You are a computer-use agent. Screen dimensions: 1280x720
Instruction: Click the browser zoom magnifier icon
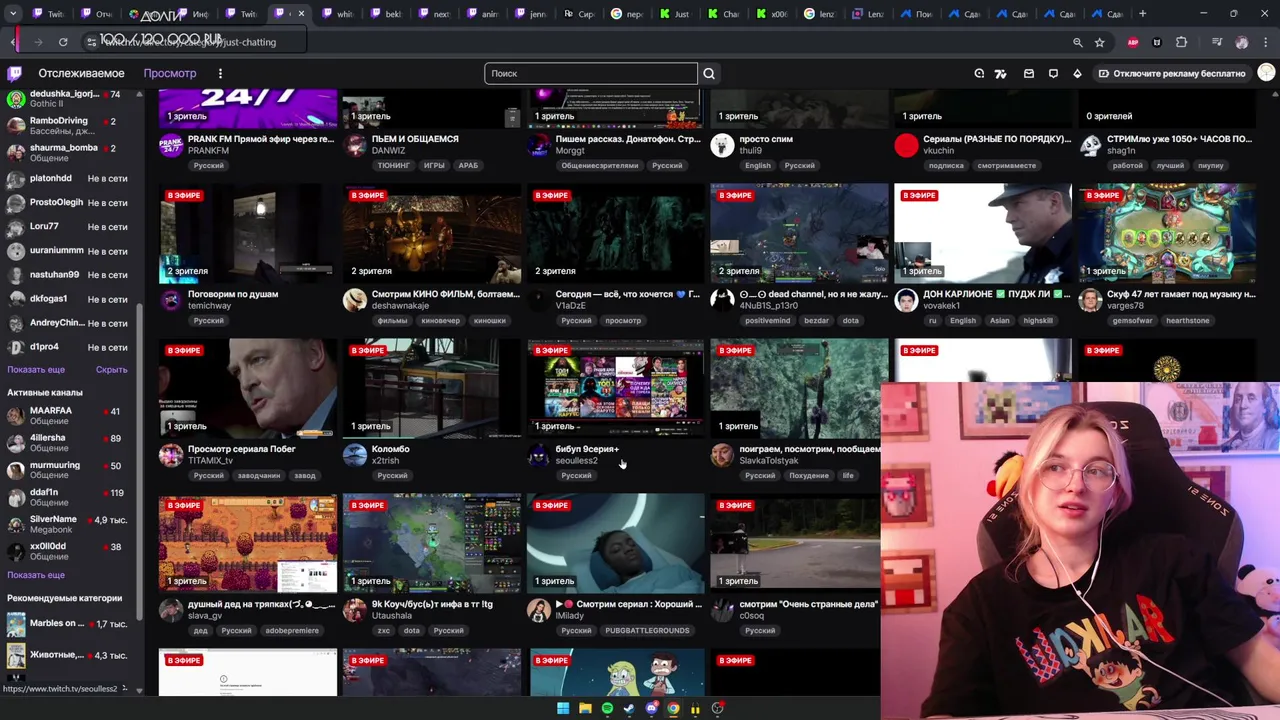tap(1077, 42)
